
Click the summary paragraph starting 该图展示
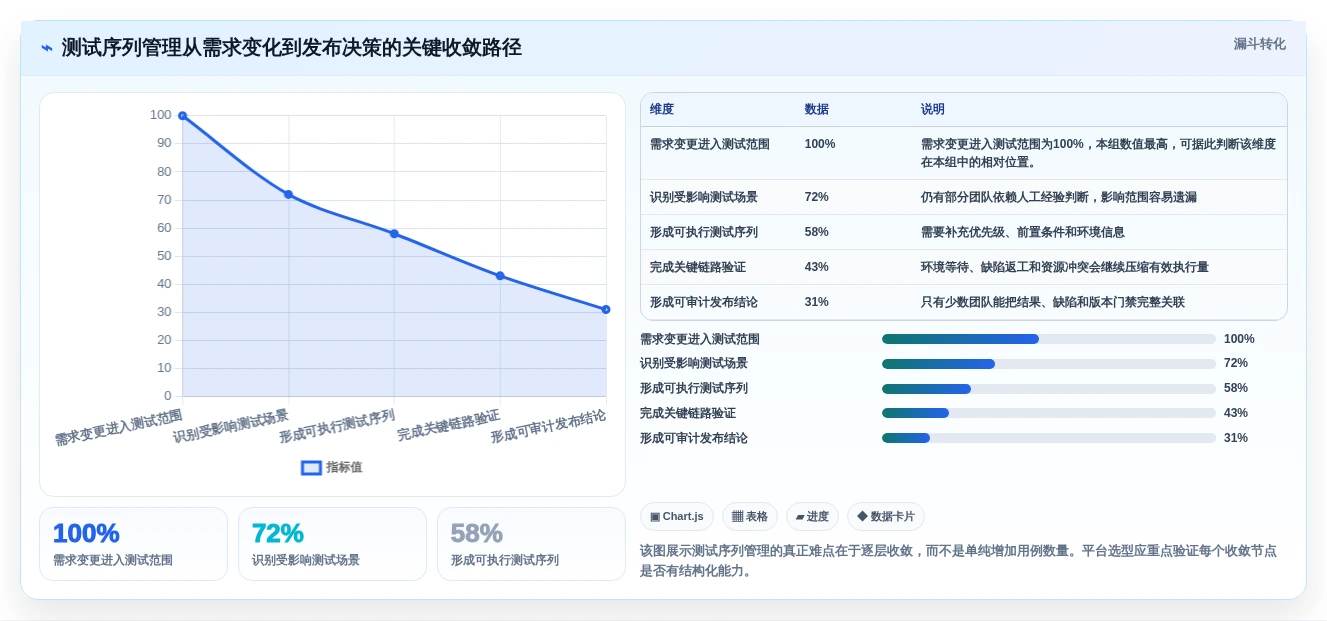coord(958,561)
